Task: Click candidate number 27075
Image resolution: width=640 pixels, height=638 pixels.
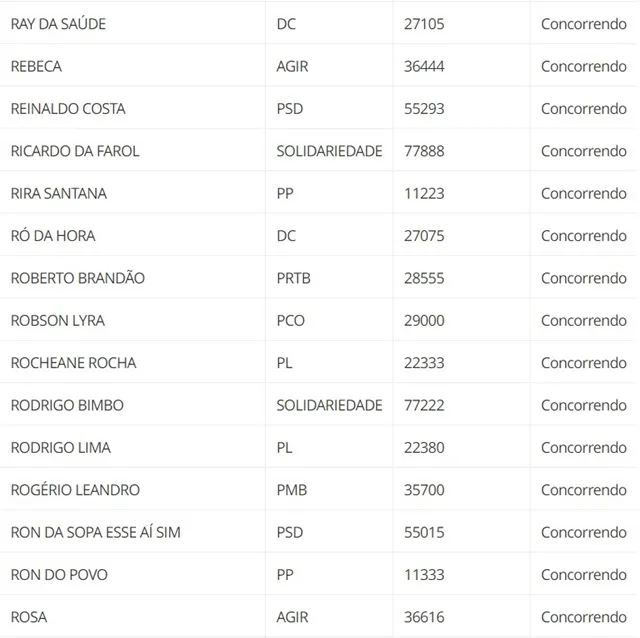Action: pos(424,236)
